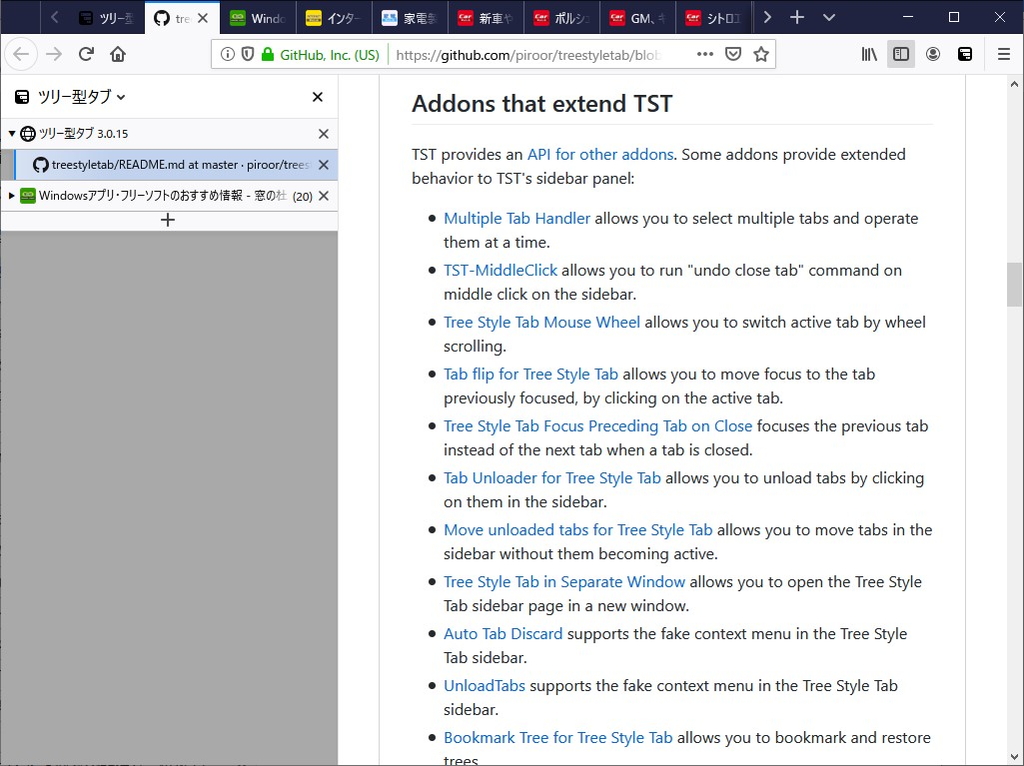Select ツリー型タブ 3.0.15 in sidebar

point(169,134)
